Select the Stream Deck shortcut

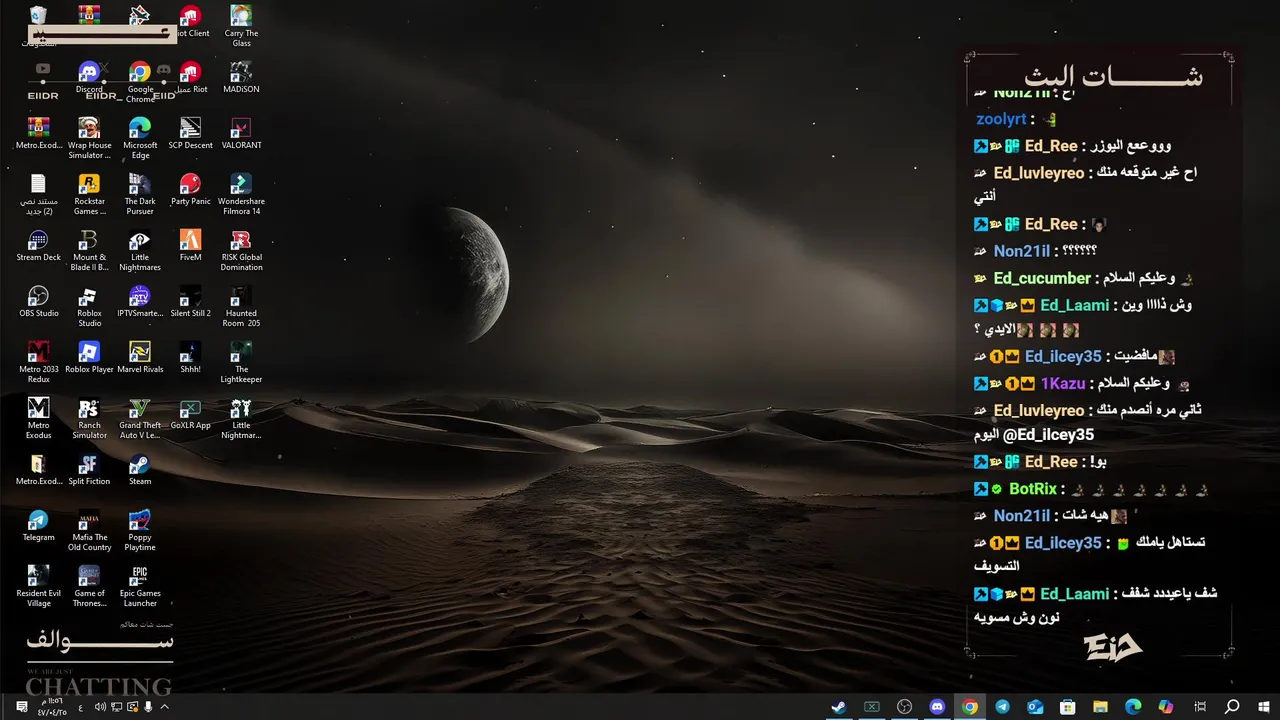pos(38,246)
